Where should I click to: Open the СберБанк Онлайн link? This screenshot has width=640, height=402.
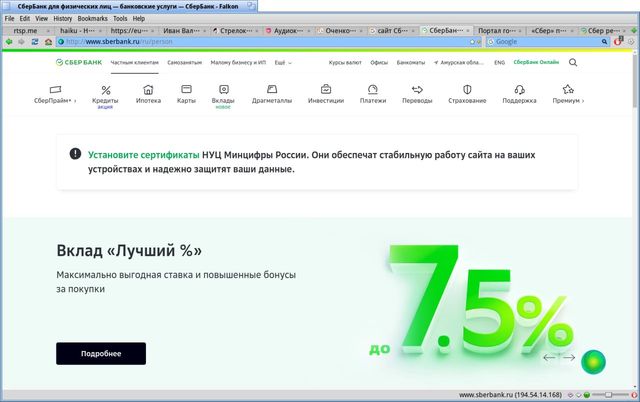click(536, 62)
